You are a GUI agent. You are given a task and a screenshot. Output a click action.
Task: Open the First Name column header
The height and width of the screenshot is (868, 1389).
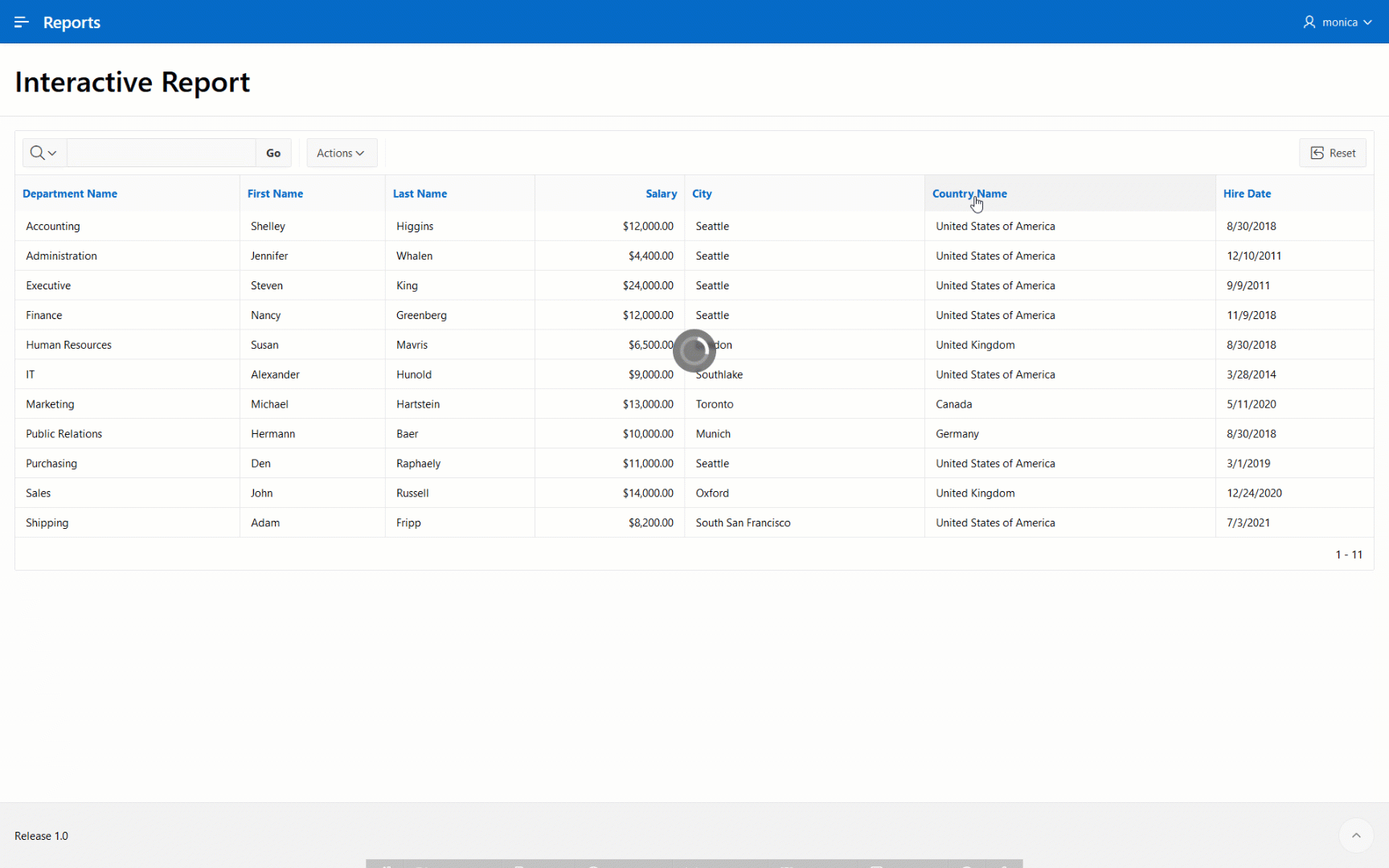click(275, 194)
